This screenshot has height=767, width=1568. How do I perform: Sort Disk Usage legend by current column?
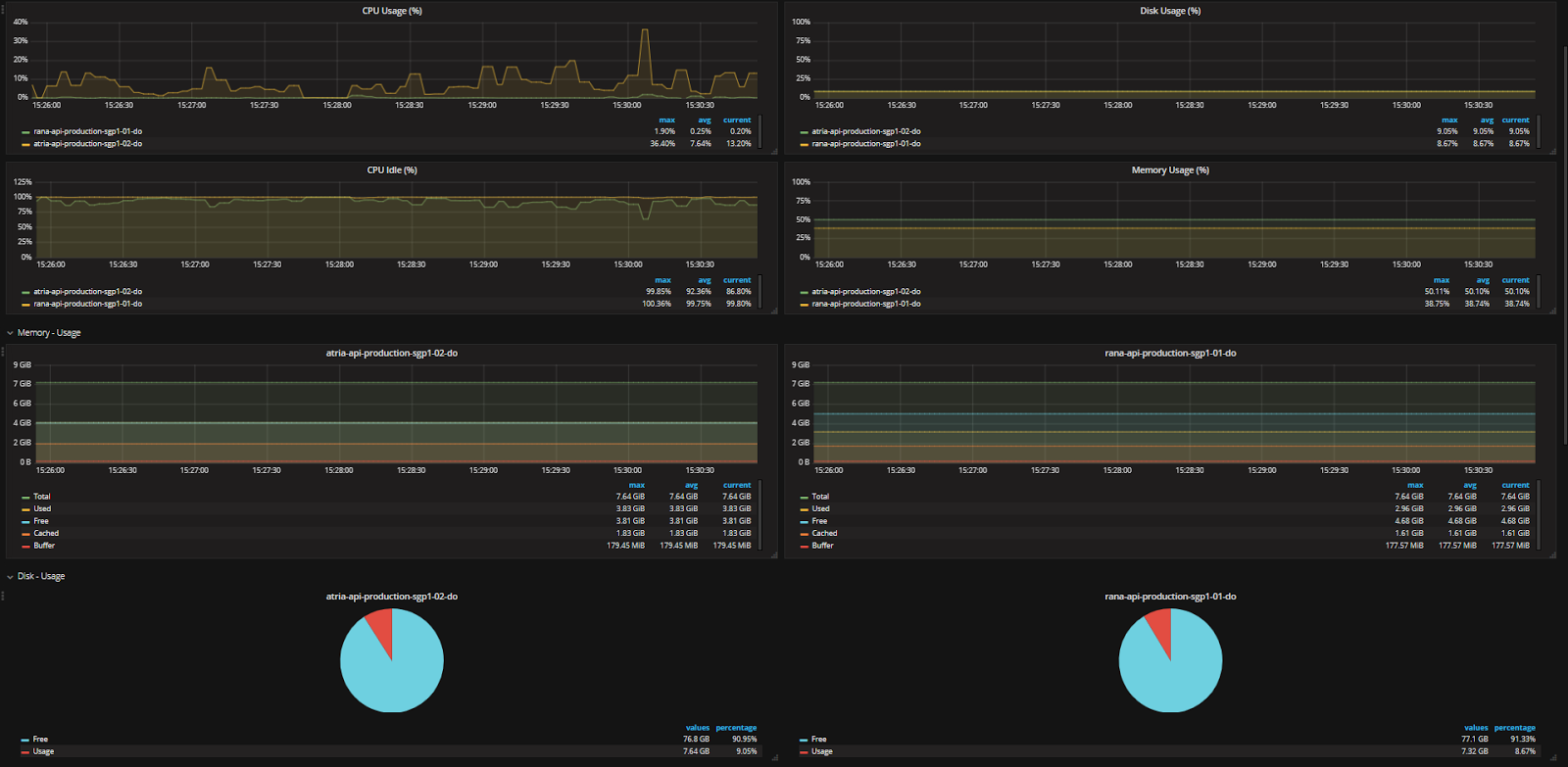pos(1515,120)
